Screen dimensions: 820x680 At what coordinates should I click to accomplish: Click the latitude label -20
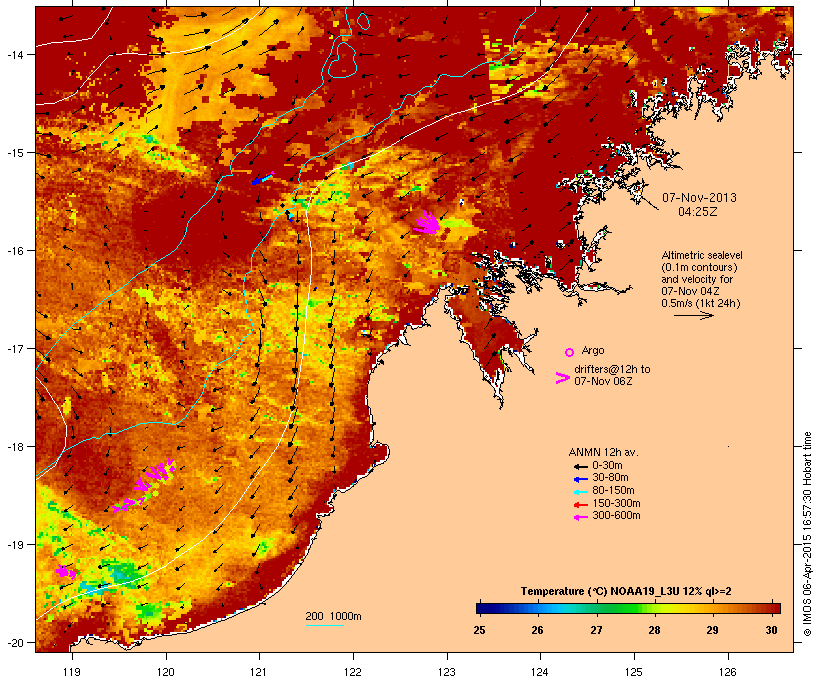click(15, 643)
